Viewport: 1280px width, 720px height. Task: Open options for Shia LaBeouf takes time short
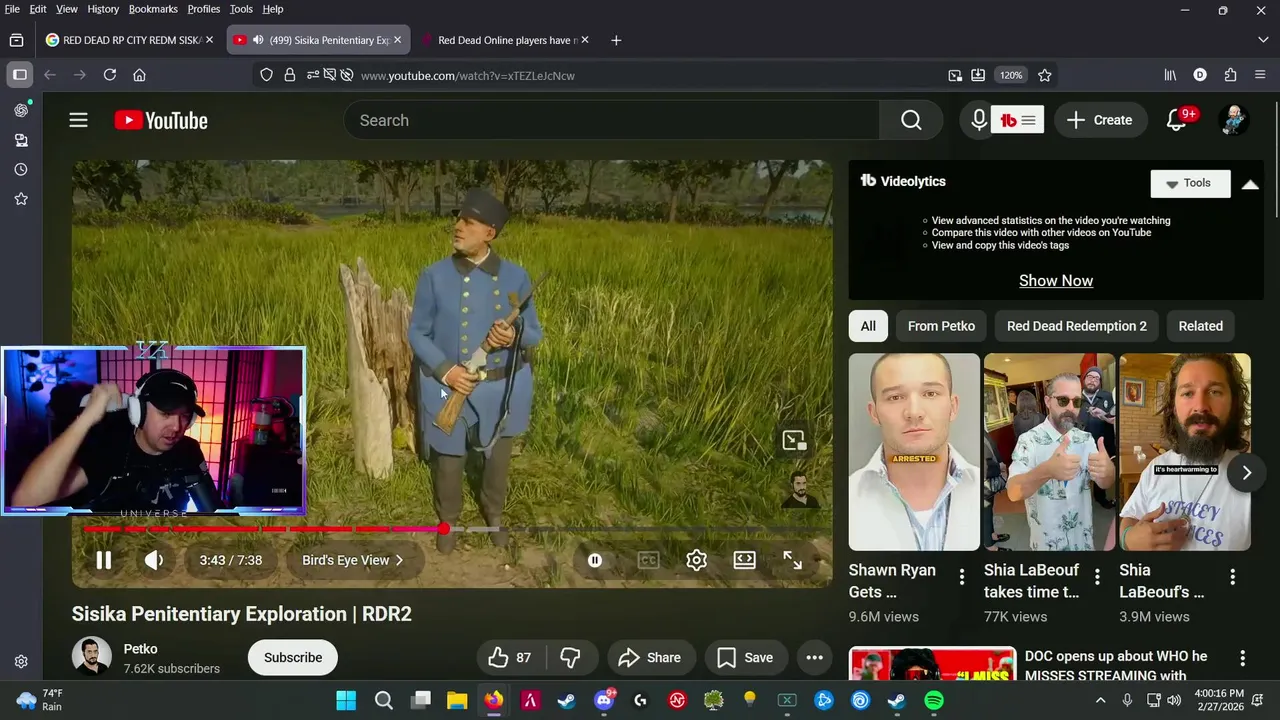pyautogui.click(x=1097, y=577)
